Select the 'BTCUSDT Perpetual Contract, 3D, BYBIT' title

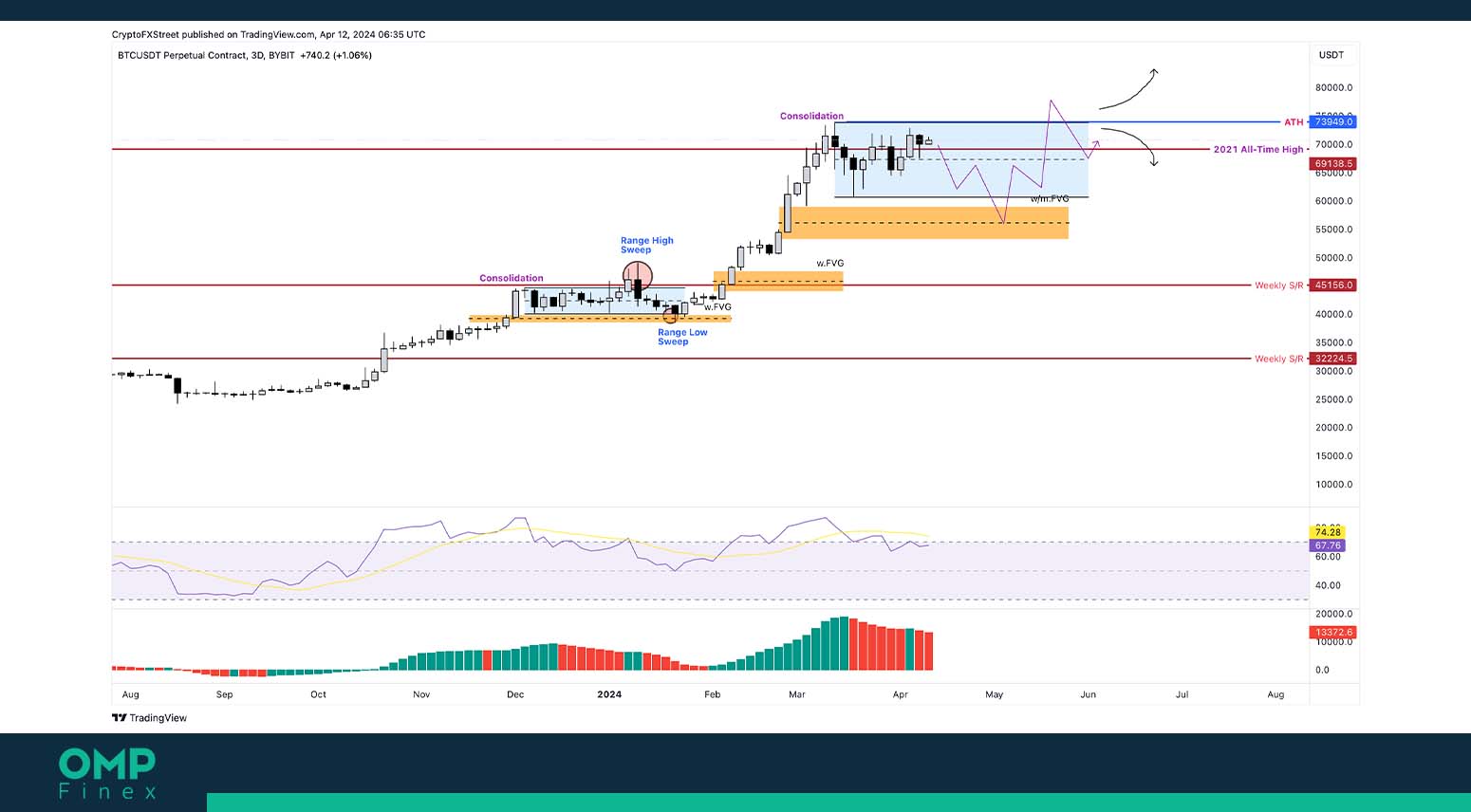click(x=206, y=55)
